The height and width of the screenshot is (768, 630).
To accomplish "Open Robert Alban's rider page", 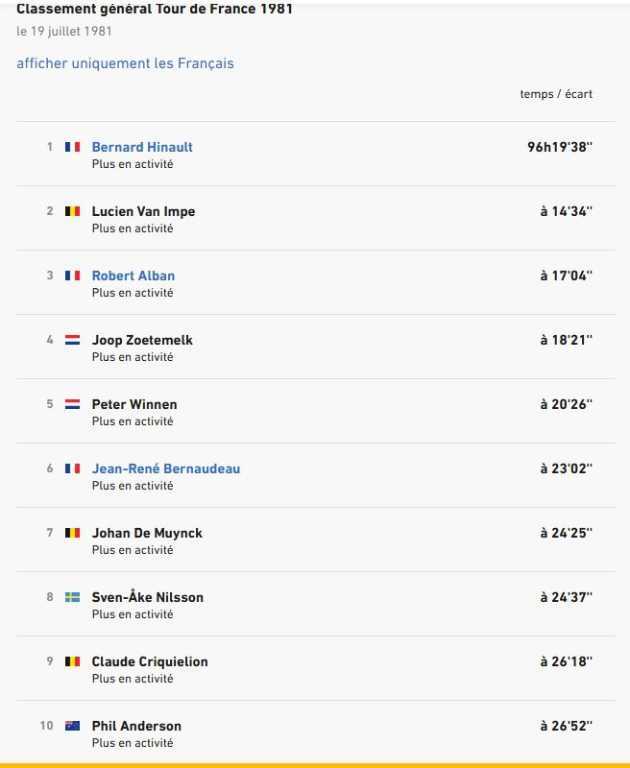I will pyautogui.click(x=133, y=276).
